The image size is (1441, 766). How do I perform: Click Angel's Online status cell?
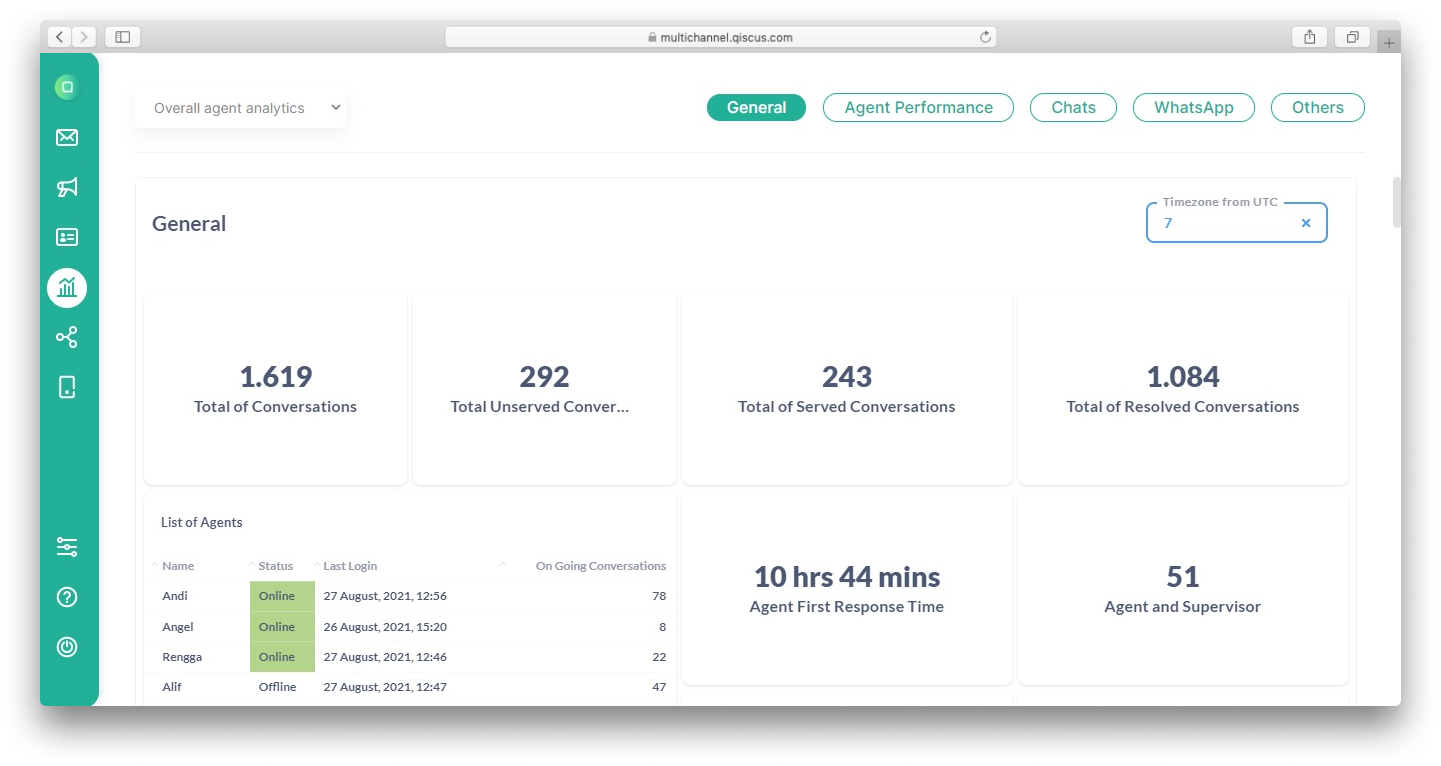(282, 627)
